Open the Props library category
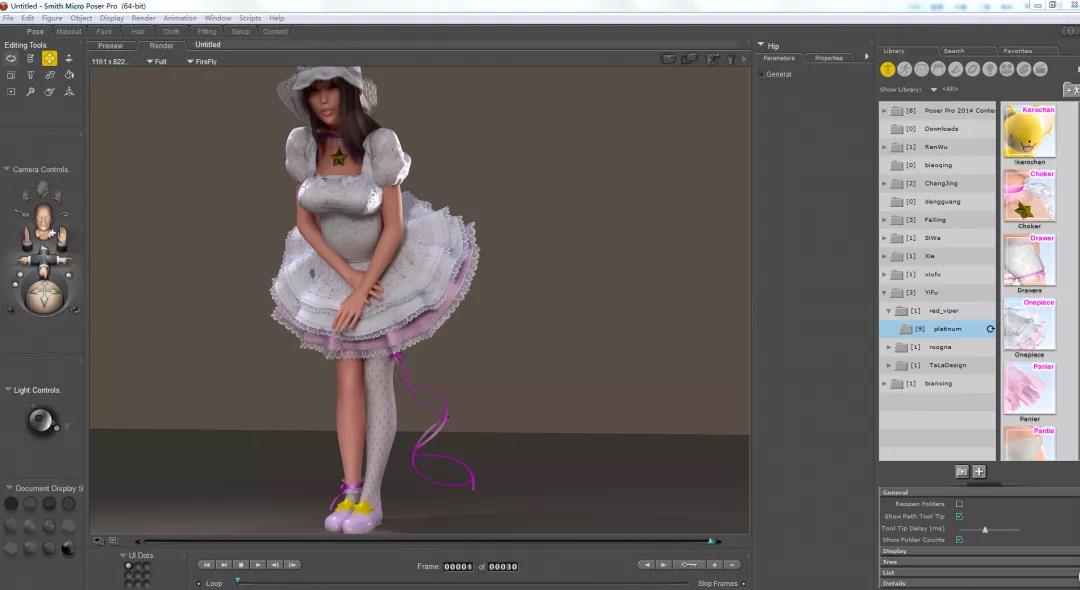1080x590 pixels. [973, 69]
